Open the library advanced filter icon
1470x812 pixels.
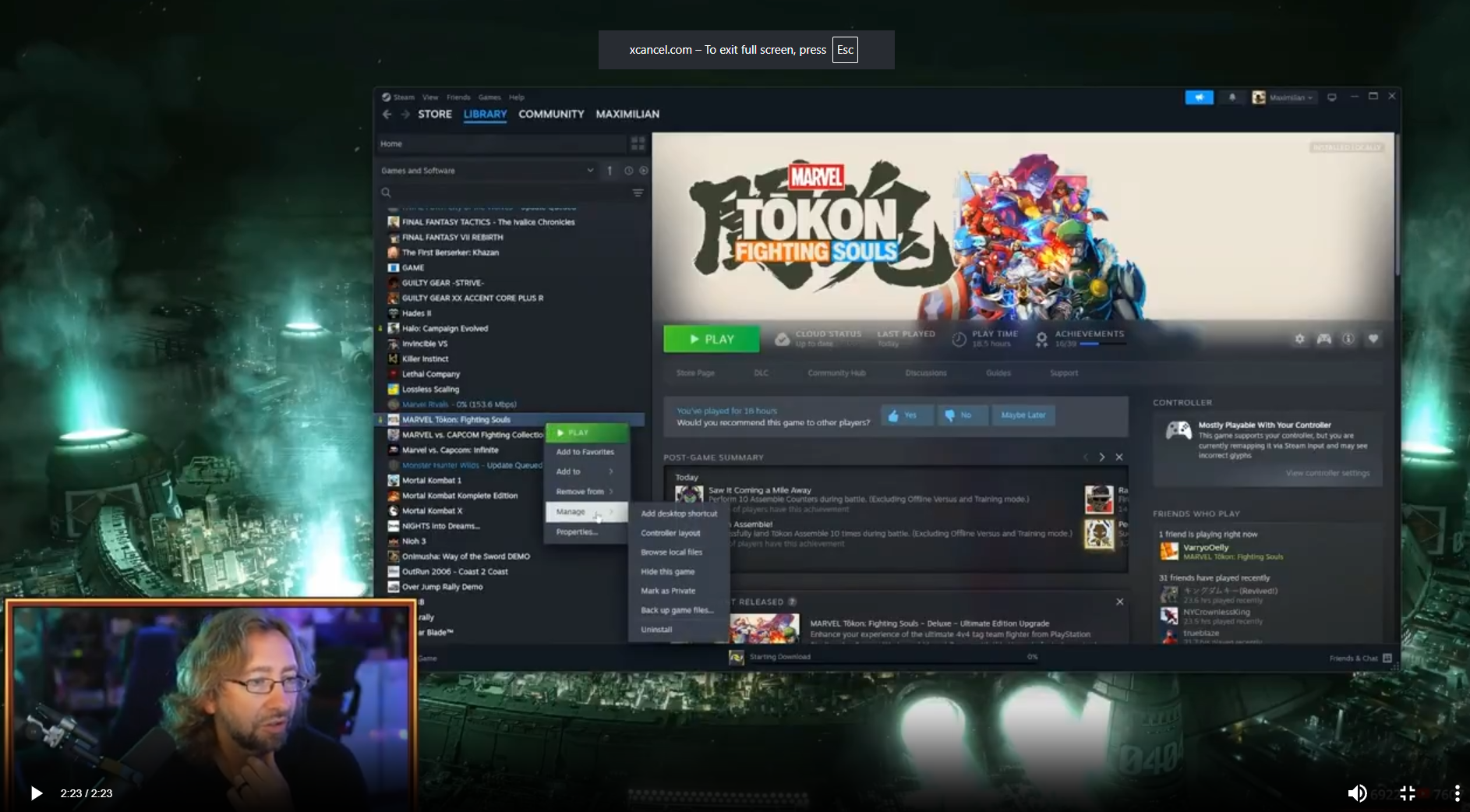[x=638, y=192]
